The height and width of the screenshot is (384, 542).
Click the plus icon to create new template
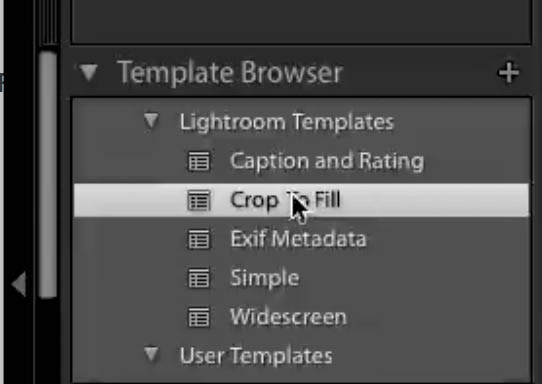click(508, 73)
